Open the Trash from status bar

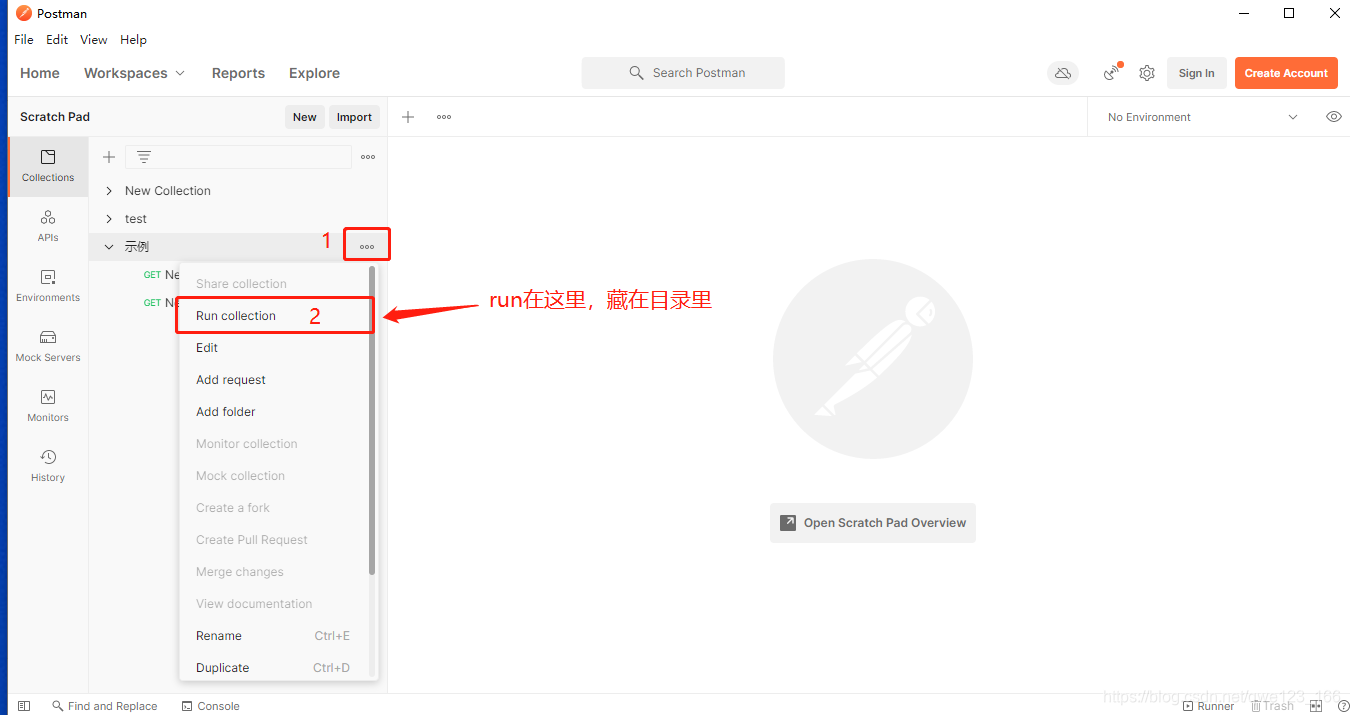[x=1272, y=706]
